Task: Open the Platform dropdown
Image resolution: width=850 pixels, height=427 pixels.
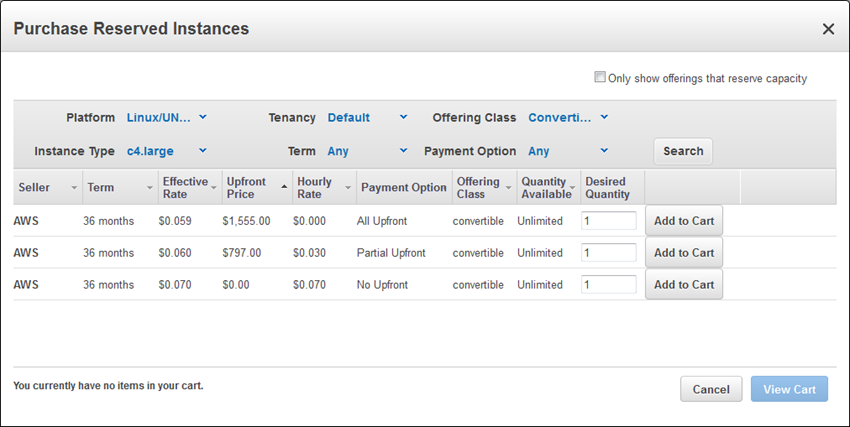Action: point(167,117)
